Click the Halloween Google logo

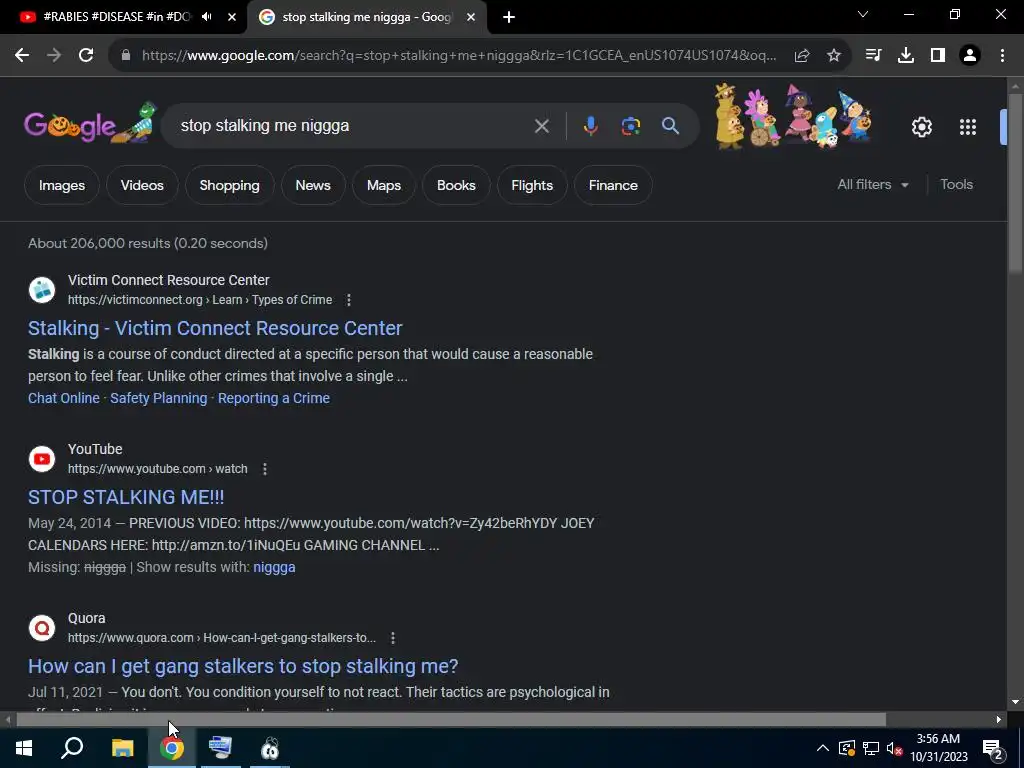(x=90, y=123)
